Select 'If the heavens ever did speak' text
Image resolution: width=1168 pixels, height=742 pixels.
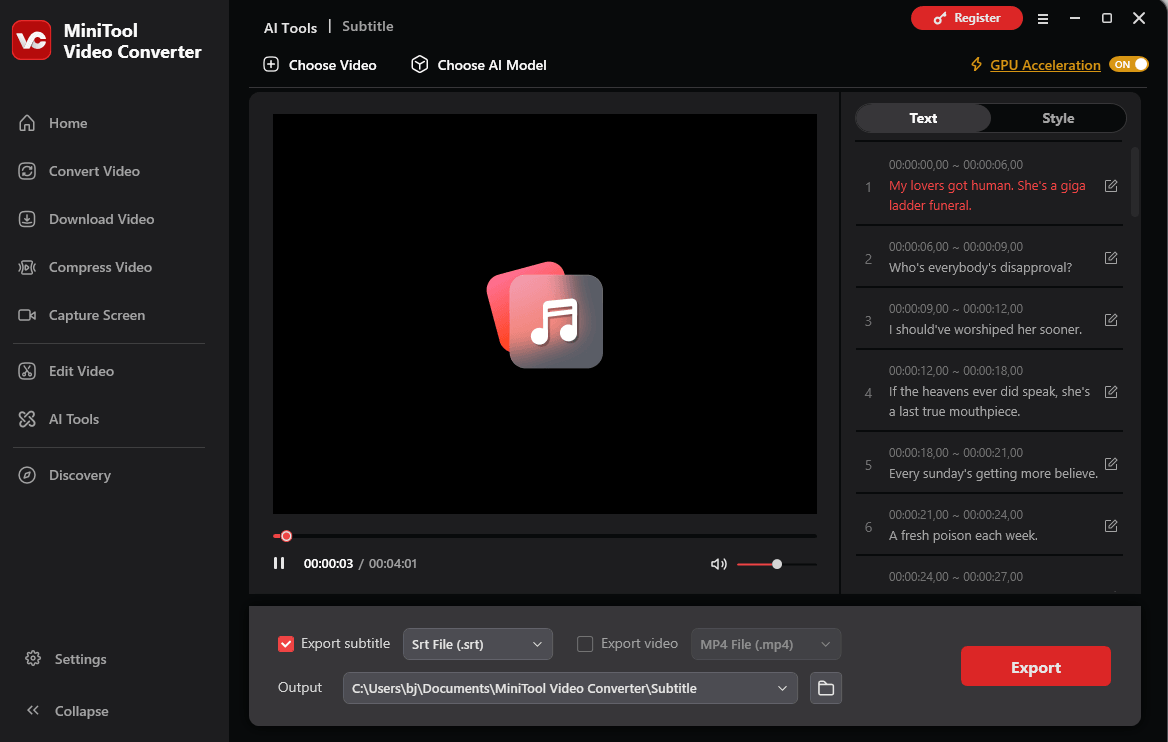tap(989, 402)
